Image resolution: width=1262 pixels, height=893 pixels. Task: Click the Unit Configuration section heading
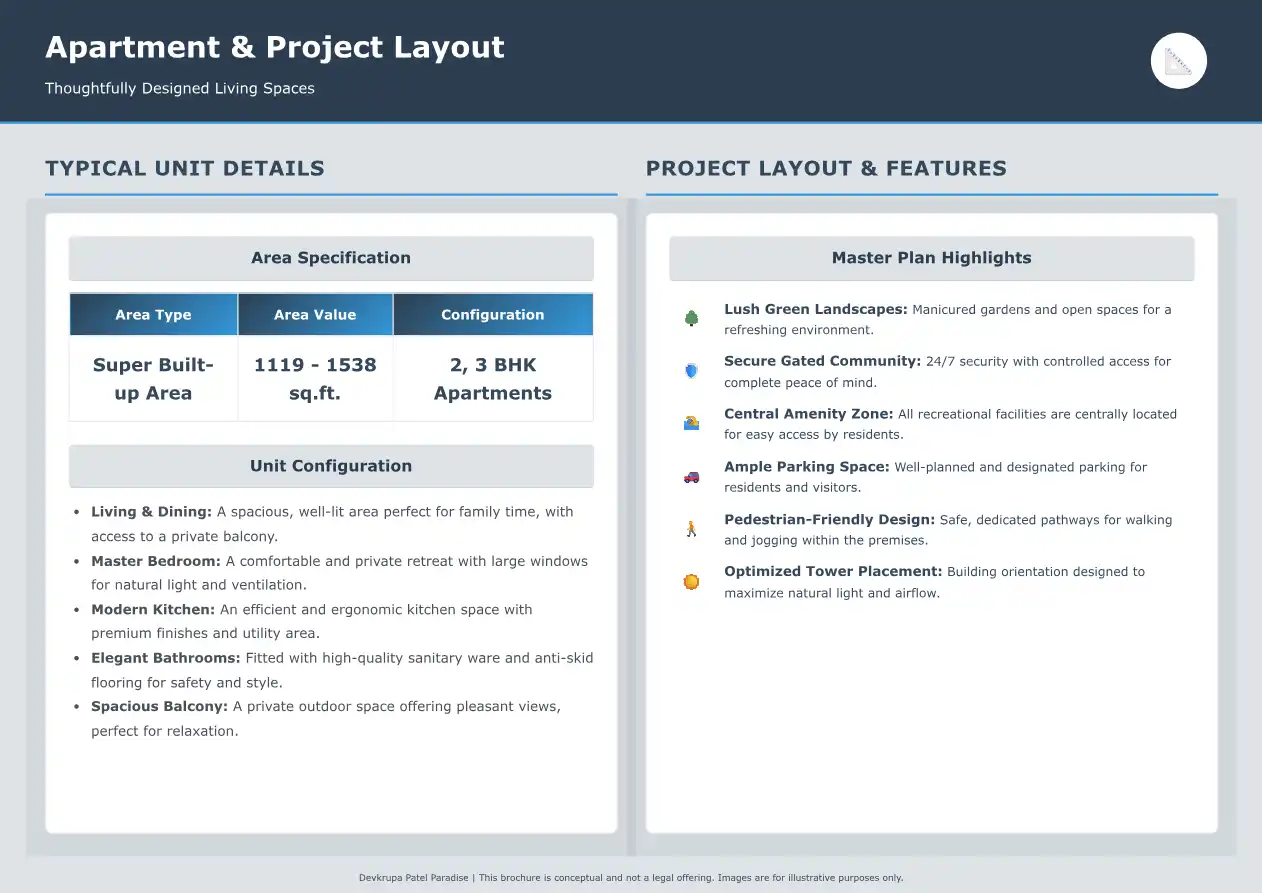[x=331, y=466]
